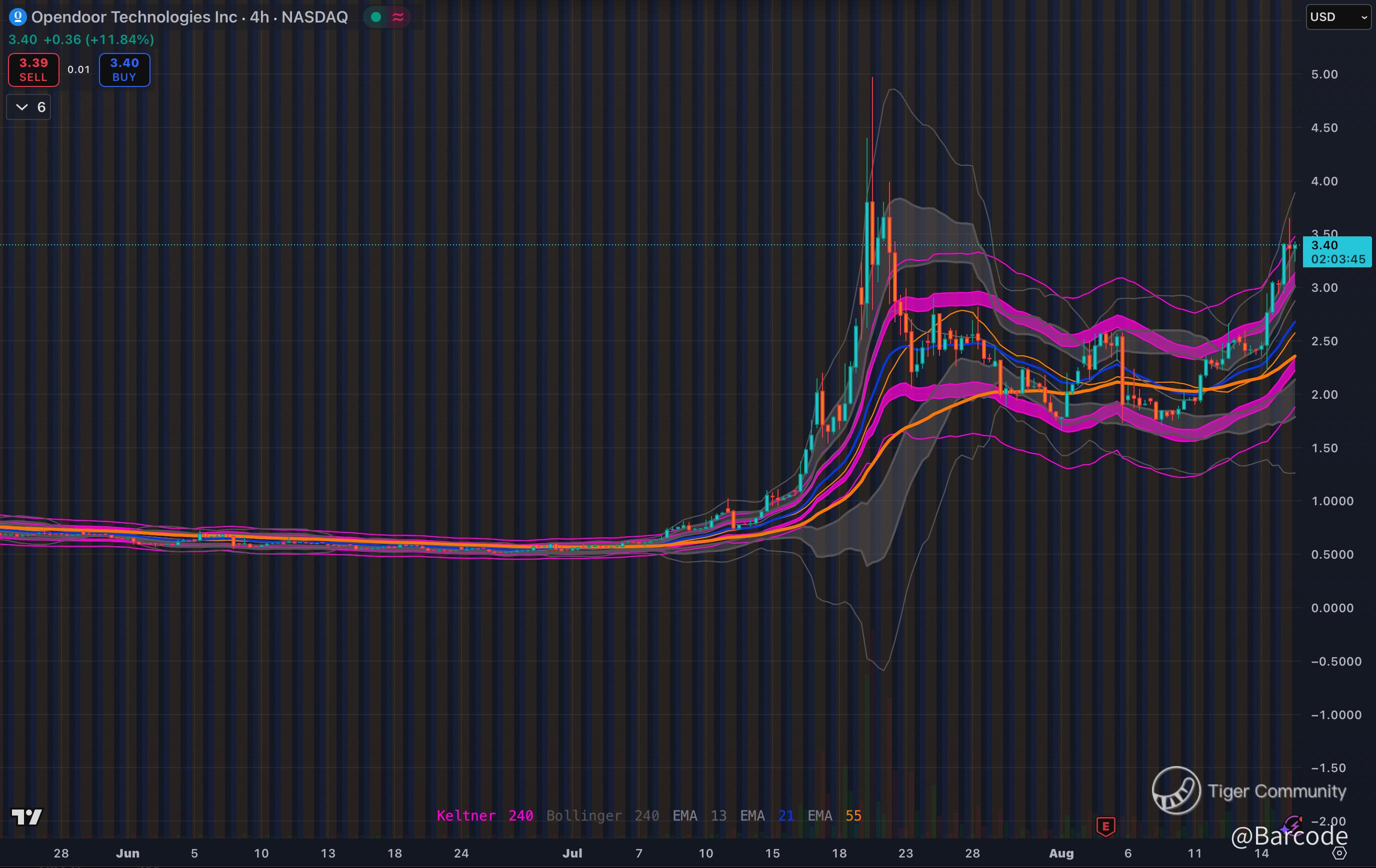Open chart settings hexagon gear icon
The image size is (1376, 868).
click(1339, 853)
